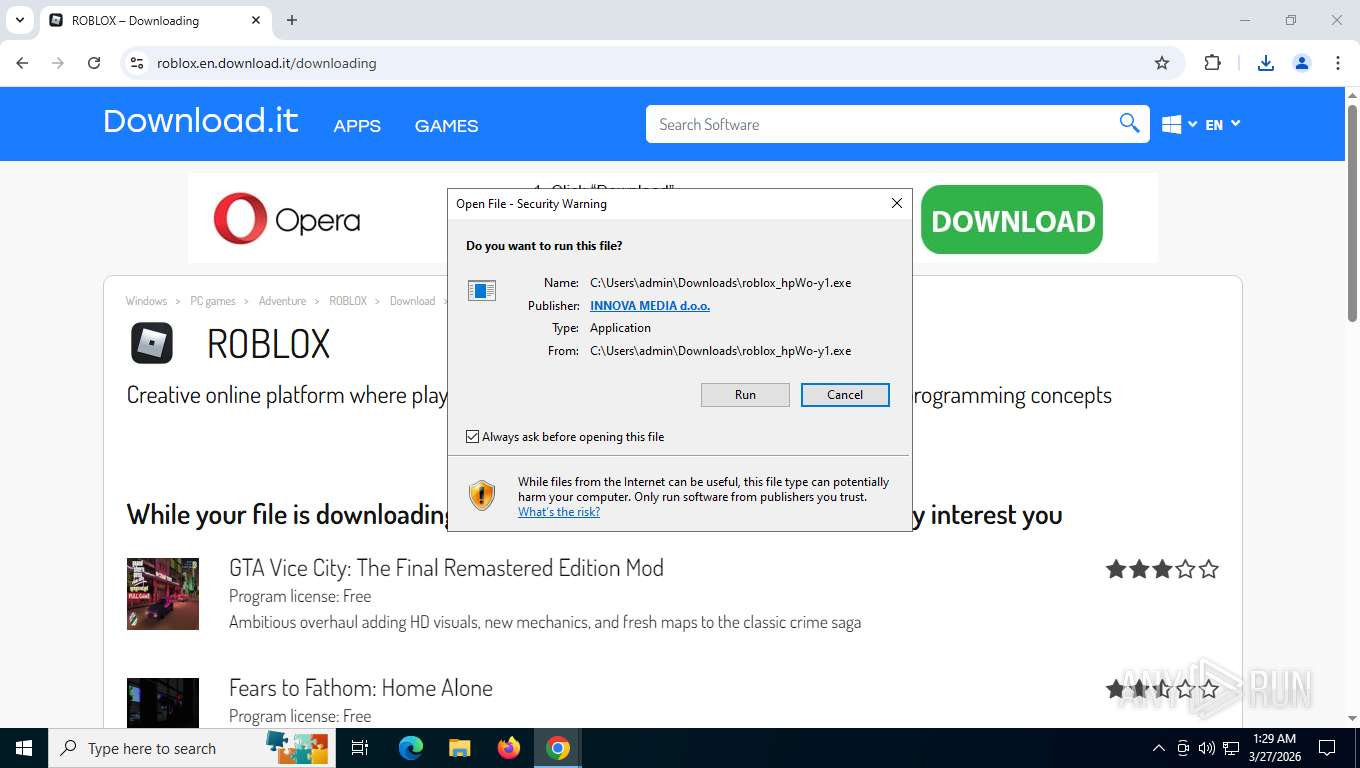Open the Chrome extensions puzzle icon

tap(1212, 63)
